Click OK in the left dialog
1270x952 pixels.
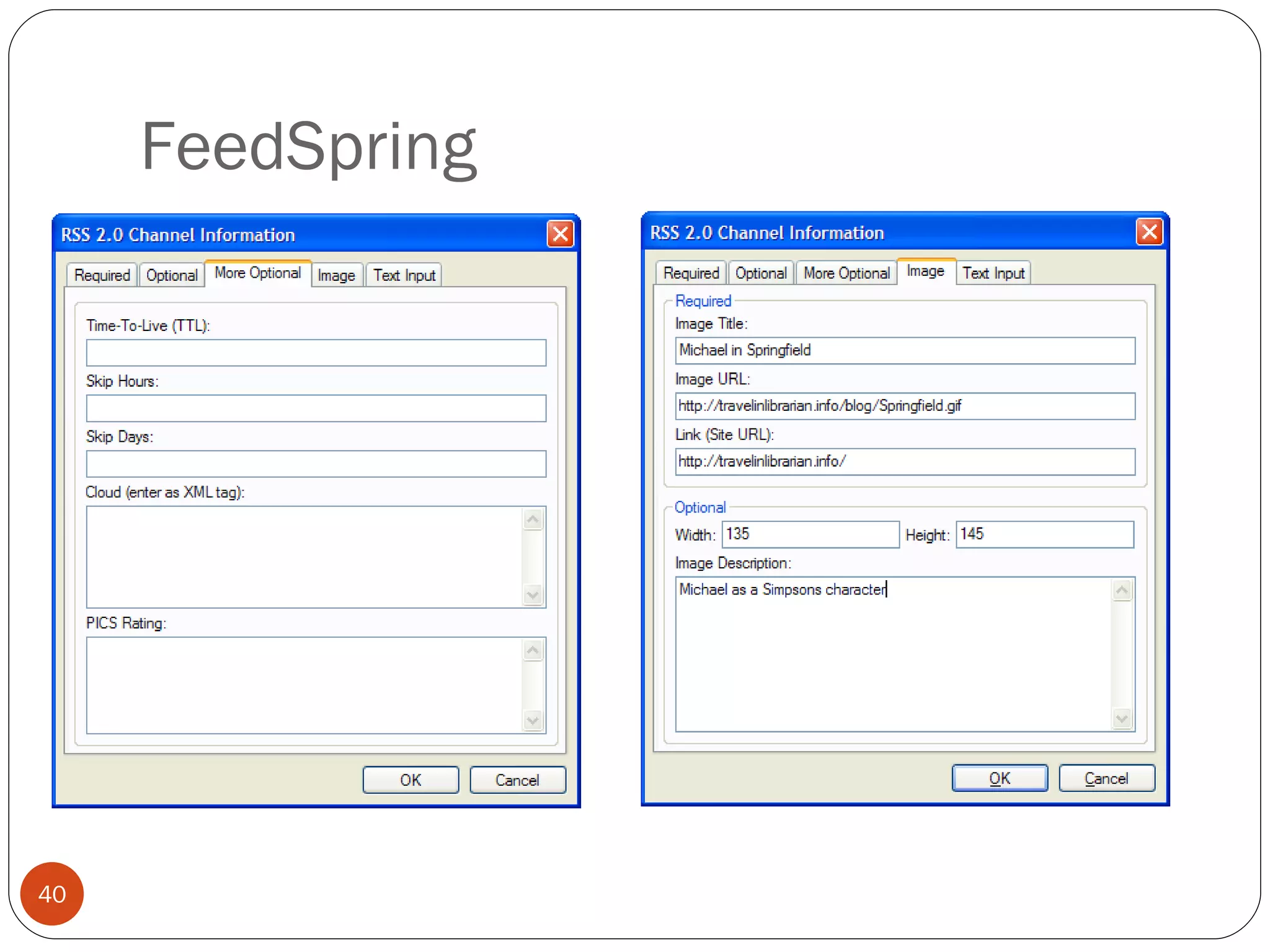[411, 780]
